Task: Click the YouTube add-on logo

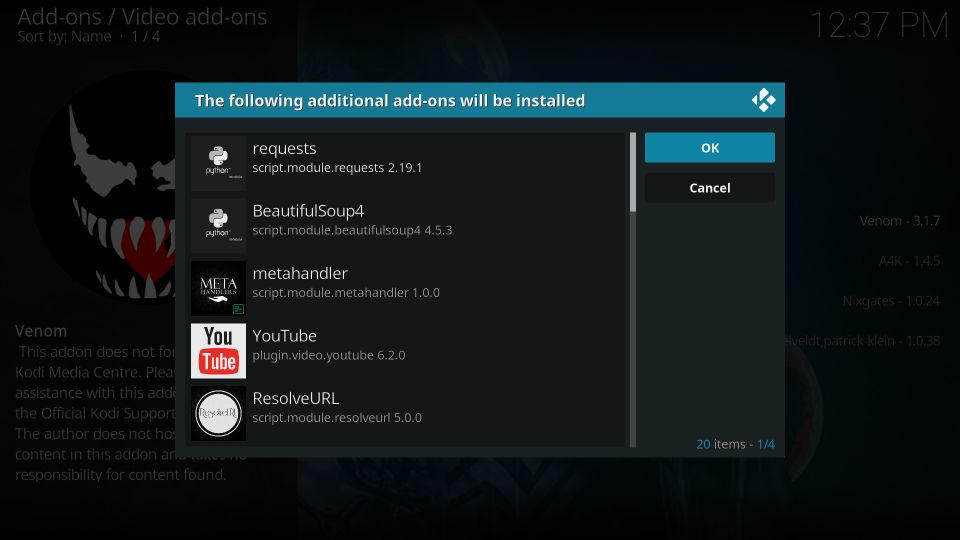Action: coord(218,351)
